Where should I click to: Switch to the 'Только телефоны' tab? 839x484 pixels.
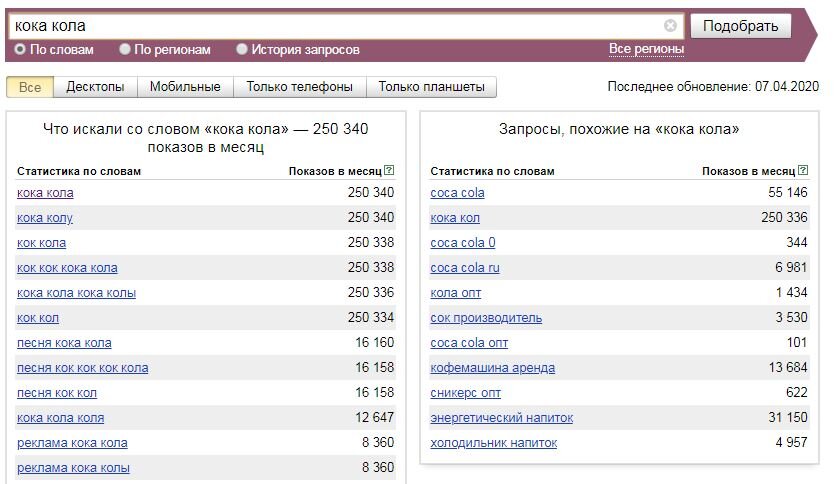300,87
